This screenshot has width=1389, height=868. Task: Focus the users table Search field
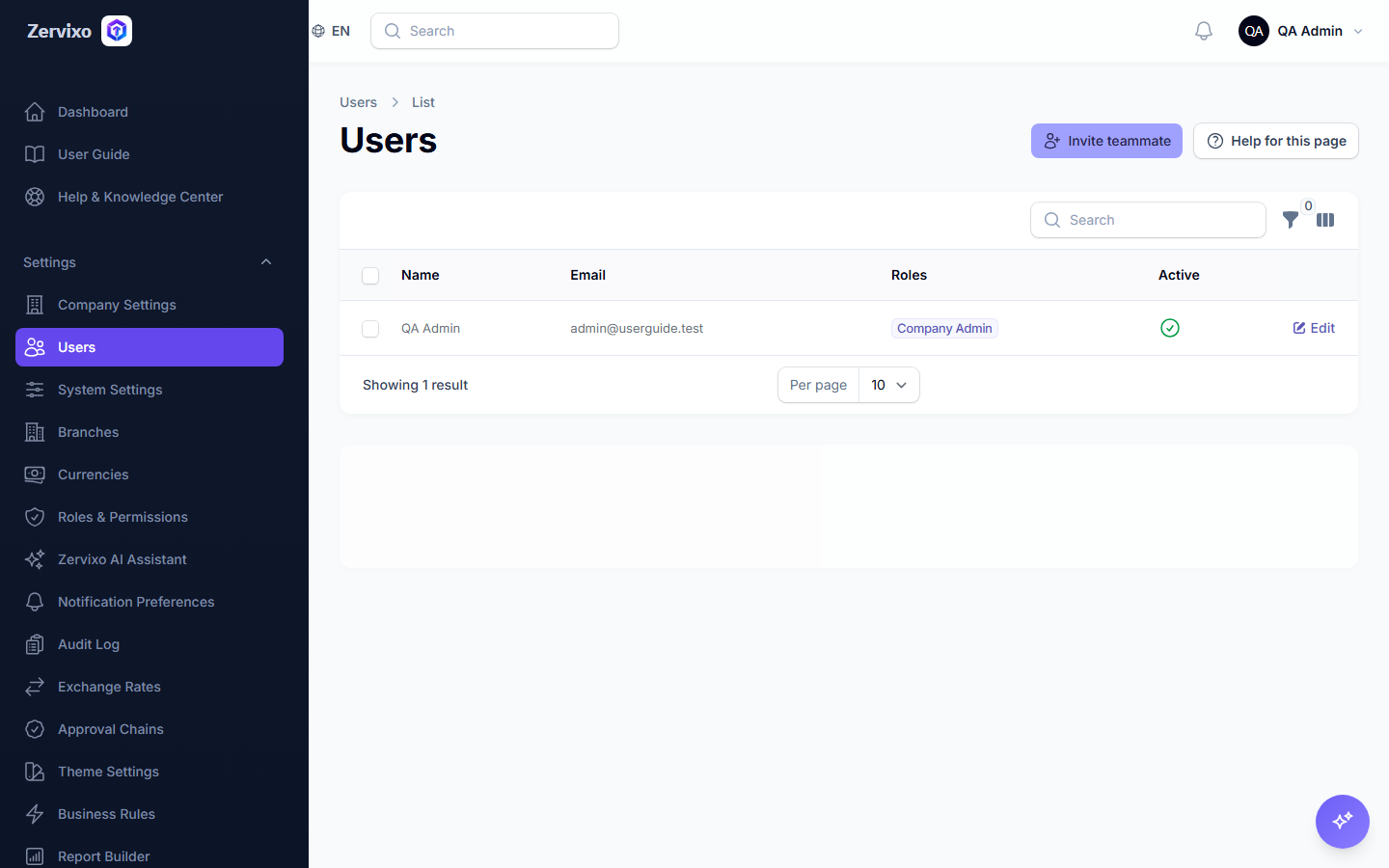coord(1148,220)
